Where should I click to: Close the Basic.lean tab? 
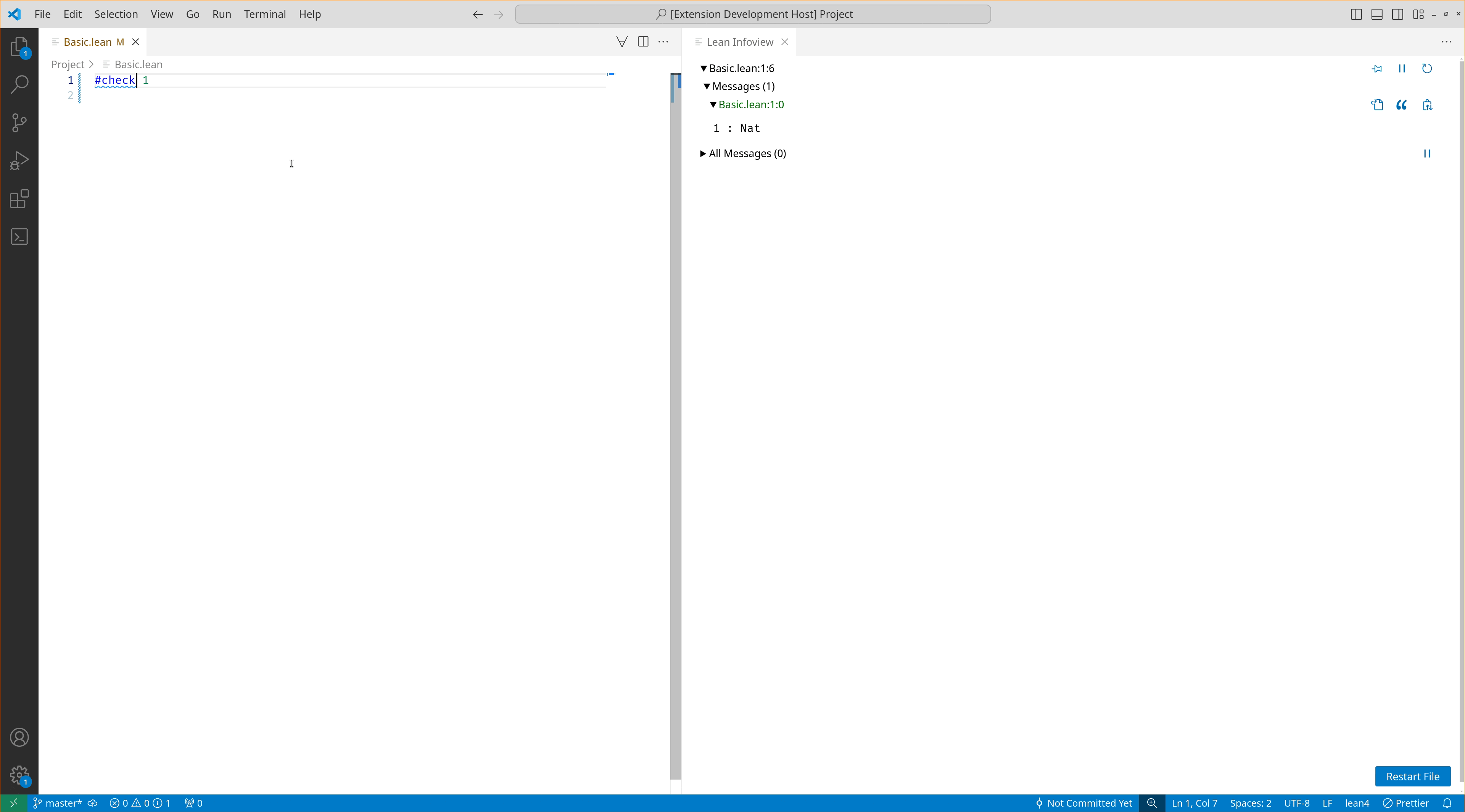135,42
